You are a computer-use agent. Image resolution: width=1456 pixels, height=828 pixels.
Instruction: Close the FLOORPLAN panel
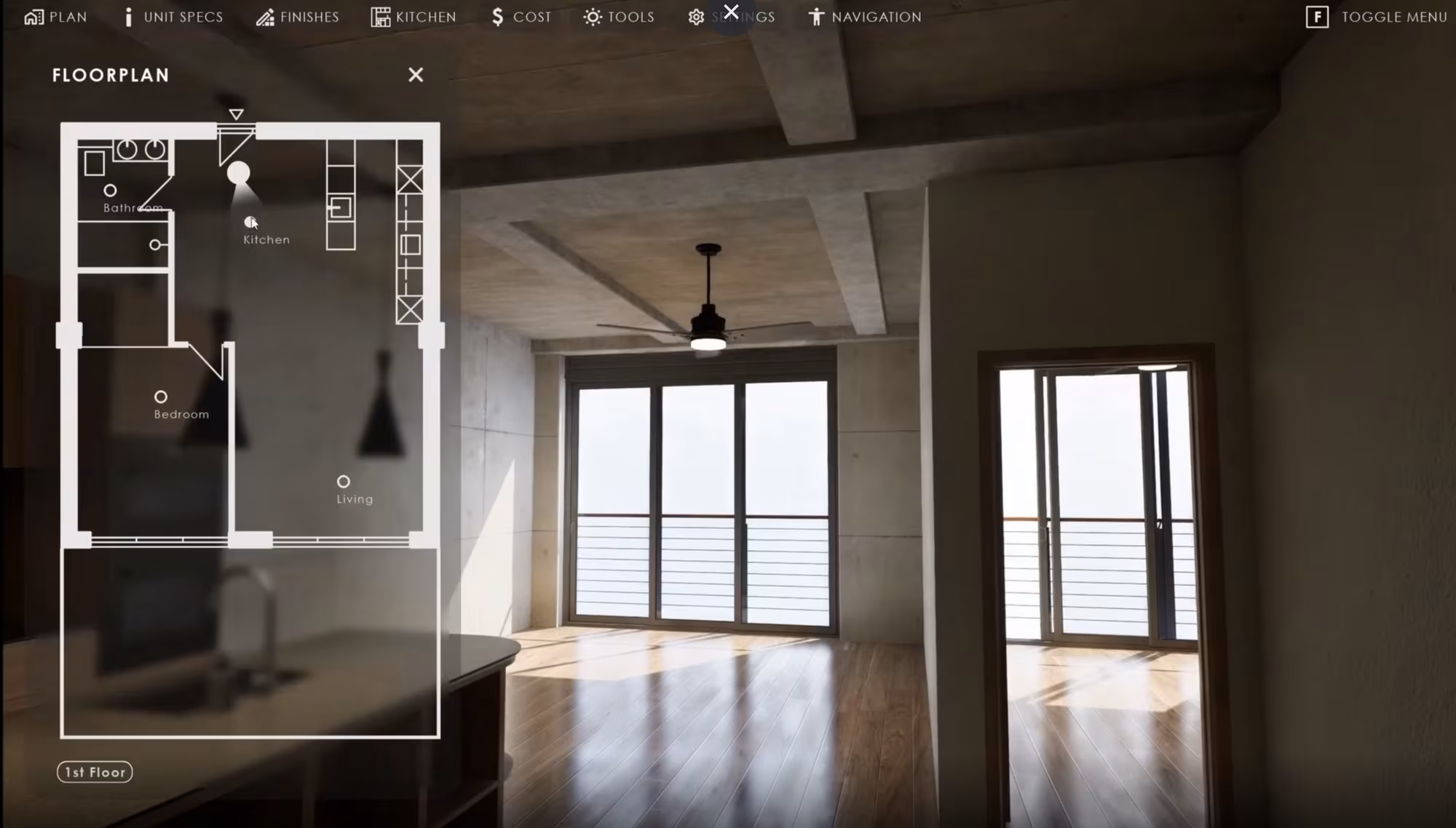(415, 75)
